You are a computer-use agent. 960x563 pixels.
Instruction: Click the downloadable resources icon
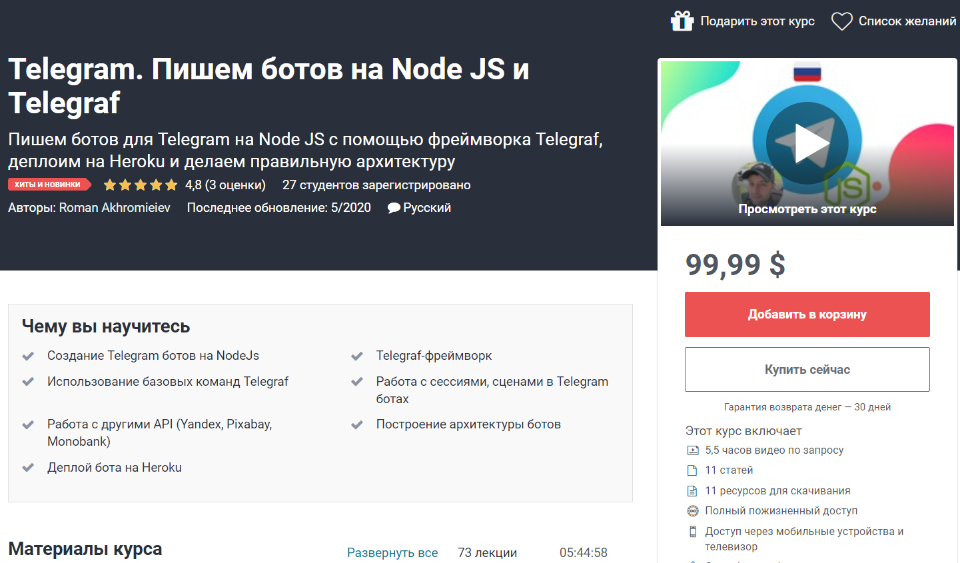coord(692,491)
